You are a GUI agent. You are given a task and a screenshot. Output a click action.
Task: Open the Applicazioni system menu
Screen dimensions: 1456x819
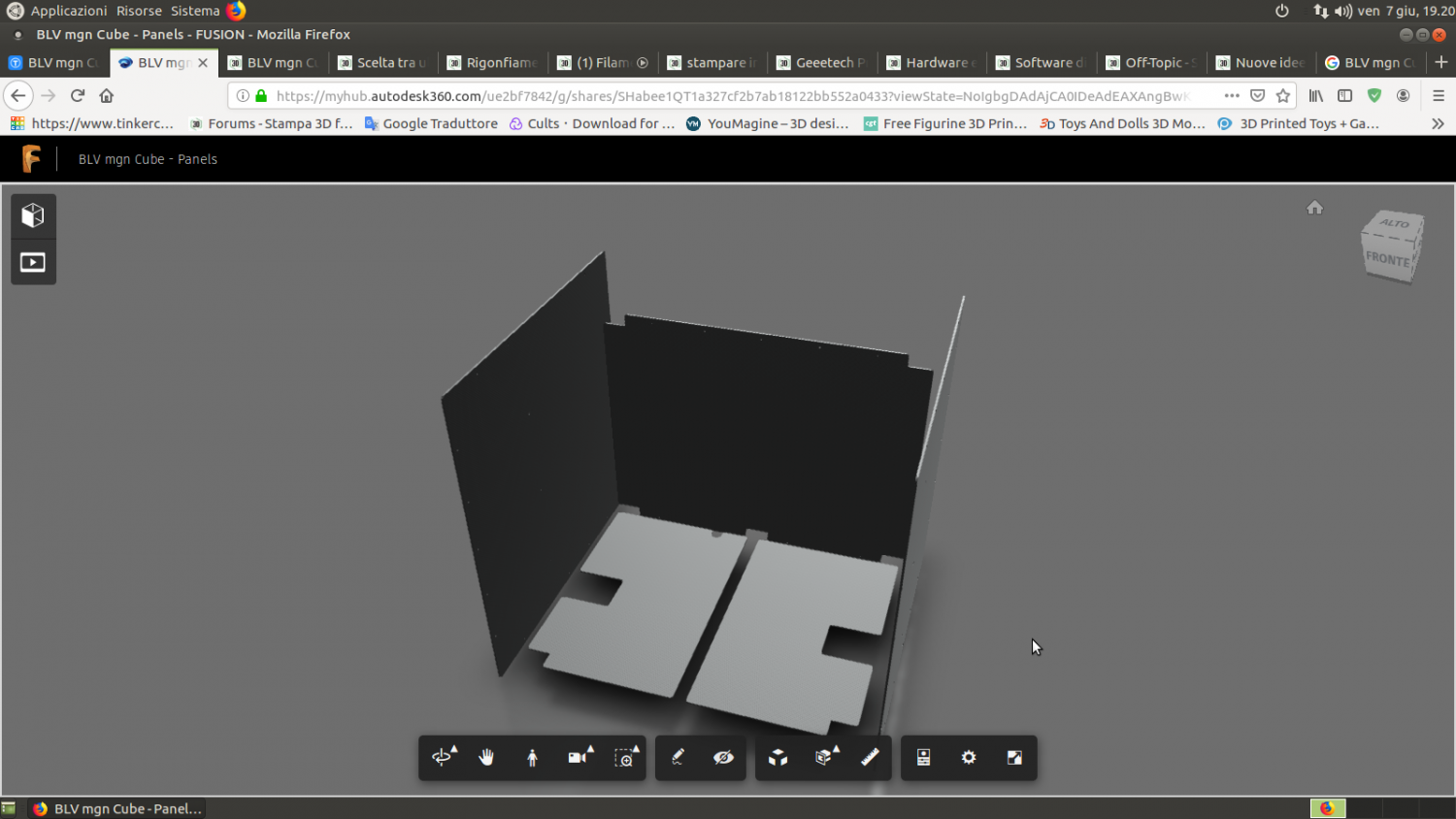point(68,11)
